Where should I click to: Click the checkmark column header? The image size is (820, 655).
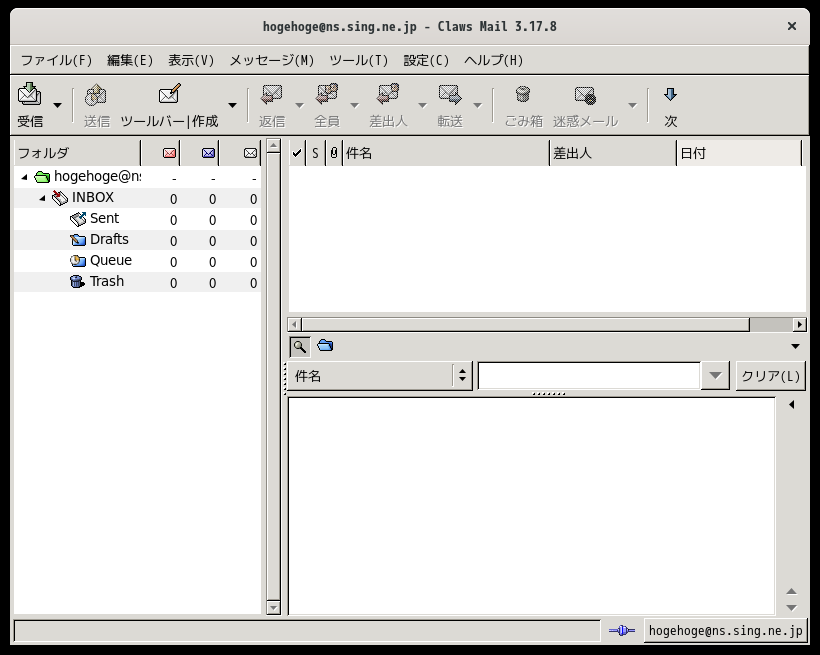[297, 153]
